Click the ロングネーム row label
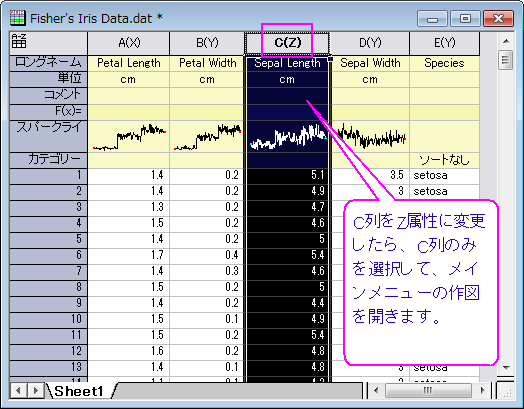This screenshot has width=524, height=409. pyautogui.click(x=48, y=62)
